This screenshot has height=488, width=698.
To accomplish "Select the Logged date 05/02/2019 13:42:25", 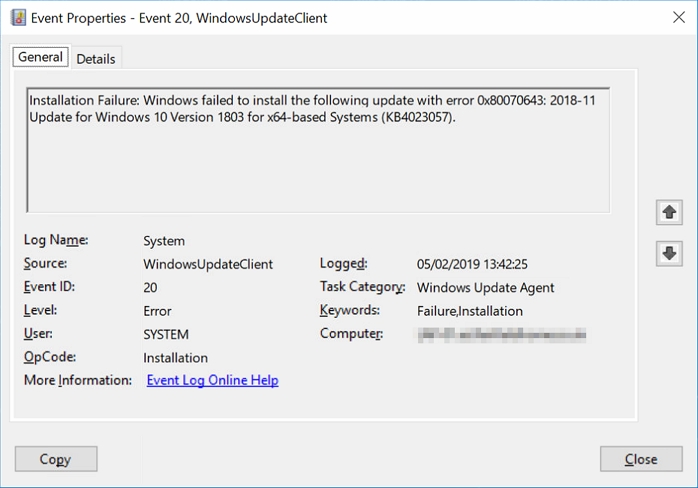I will 472,264.
